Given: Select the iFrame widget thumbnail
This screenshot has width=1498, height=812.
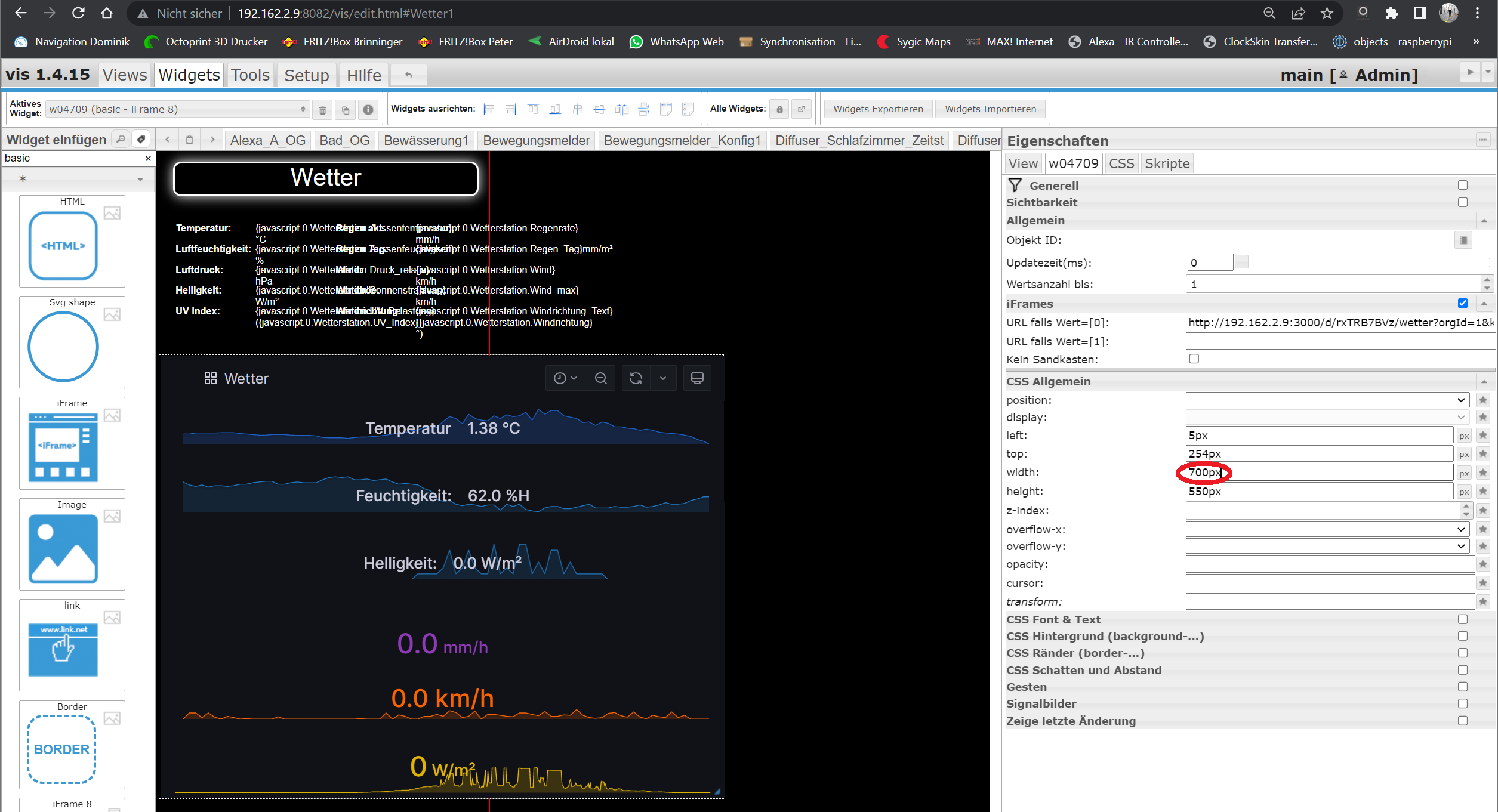Looking at the screenshot, I should [x=63, y=447].
